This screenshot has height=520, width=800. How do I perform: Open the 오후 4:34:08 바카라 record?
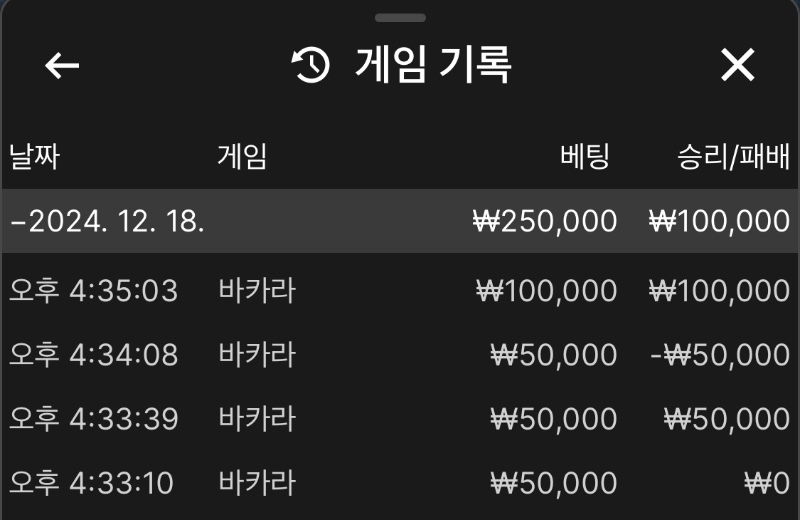(x=400, y=355)
